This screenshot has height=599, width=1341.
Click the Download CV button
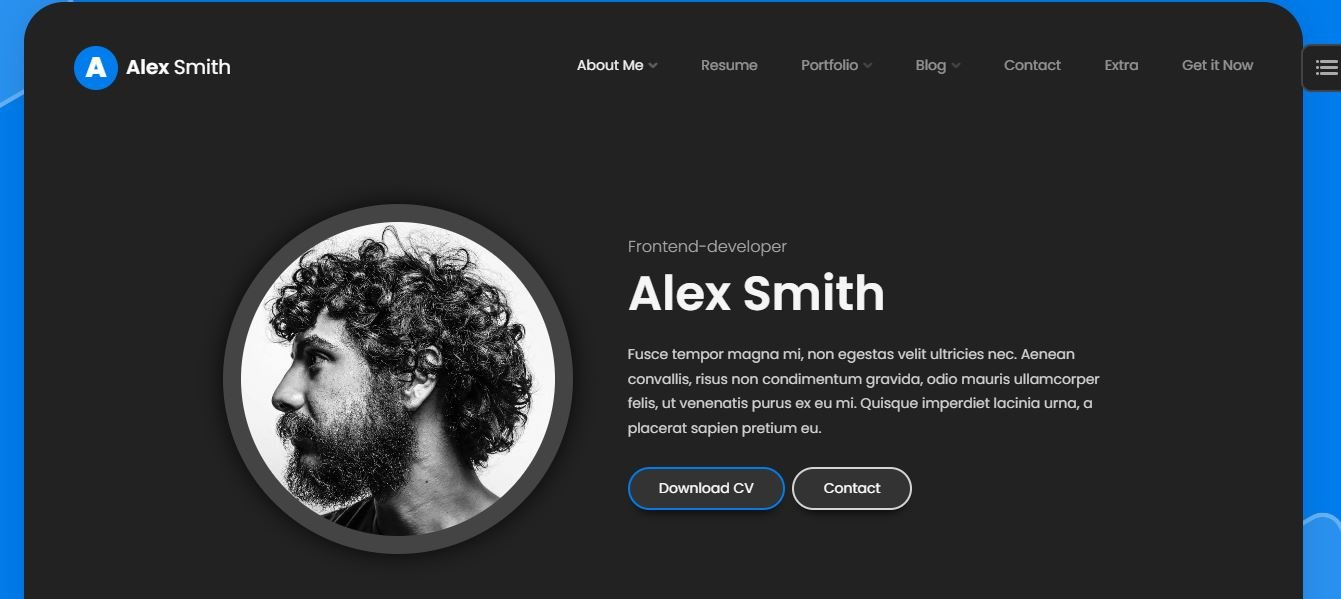point(706,488)
